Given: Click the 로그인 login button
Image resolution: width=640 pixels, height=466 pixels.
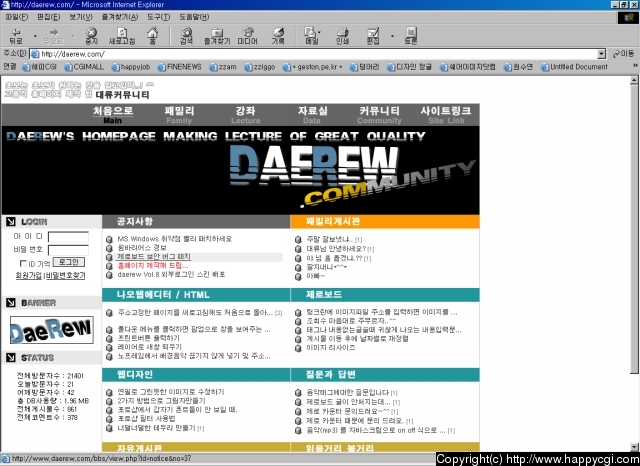Looking at the screenshot, I should (x=69, y=262).
